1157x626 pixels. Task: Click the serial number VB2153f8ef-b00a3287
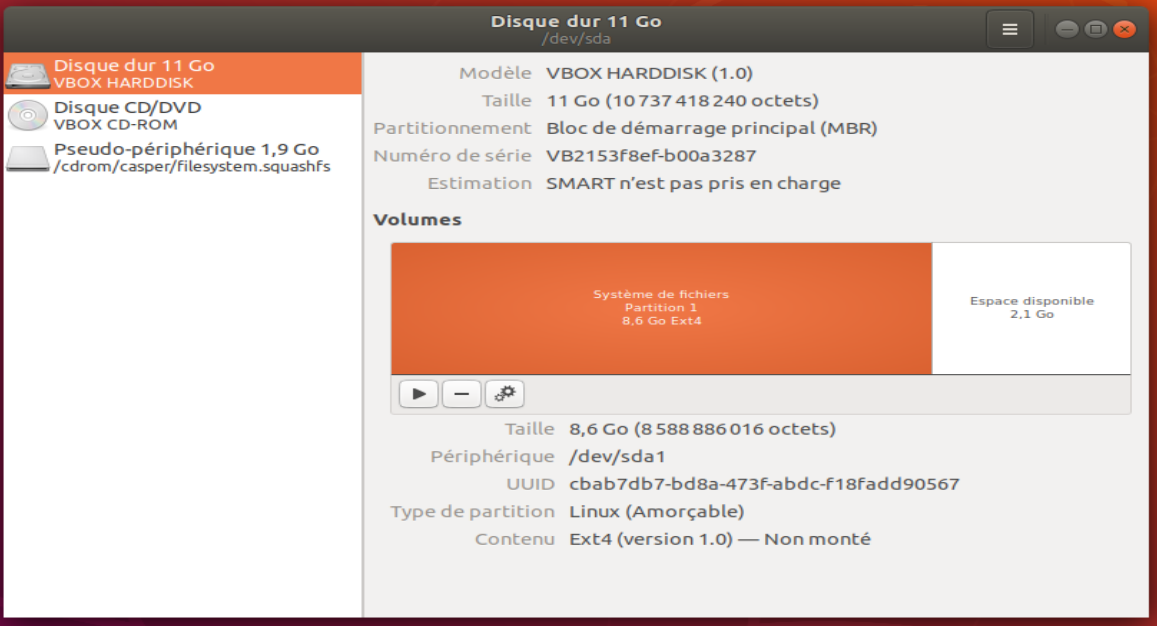(651, 156)
